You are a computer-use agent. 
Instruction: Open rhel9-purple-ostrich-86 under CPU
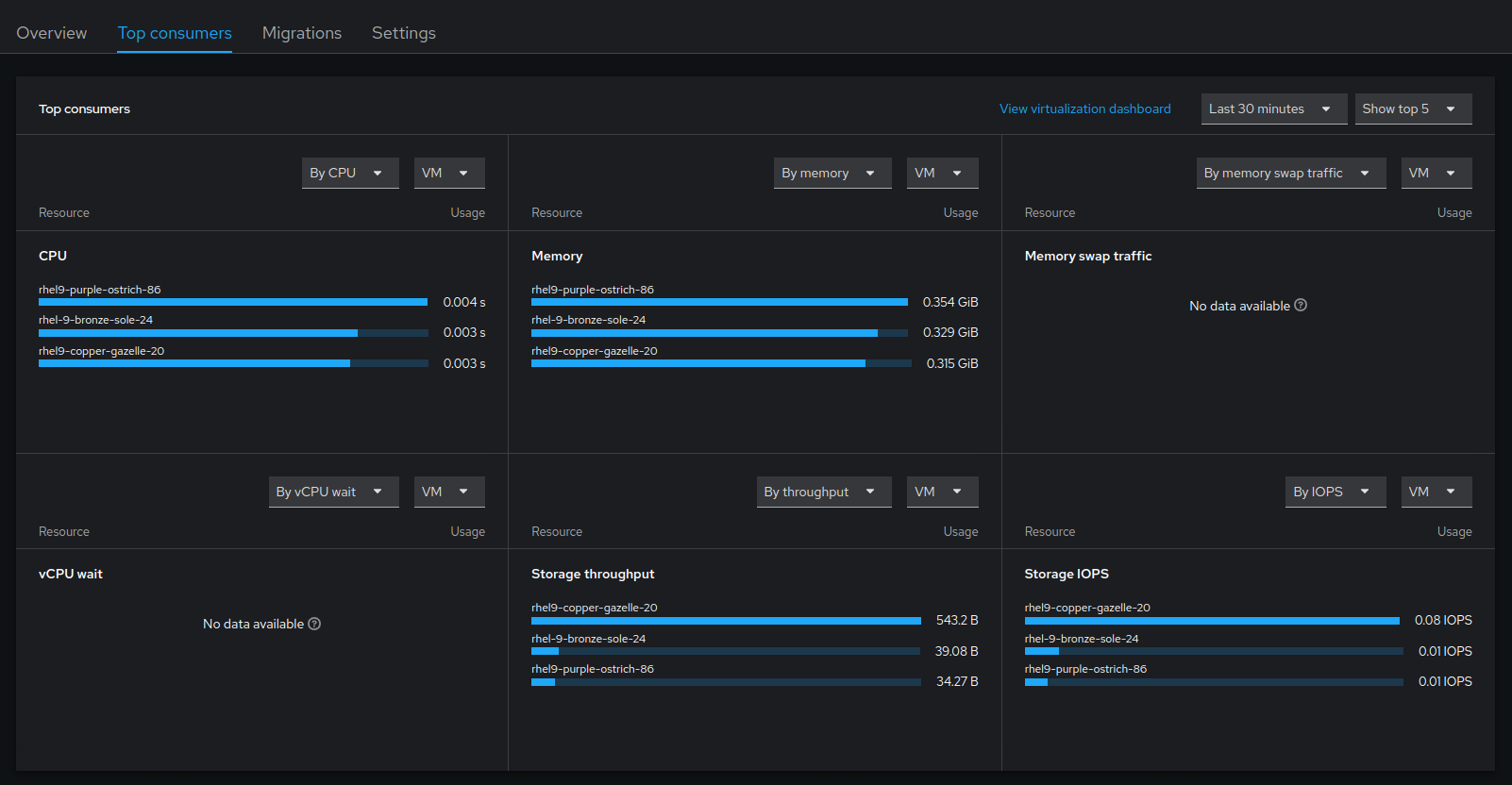(x=100, y=290)
